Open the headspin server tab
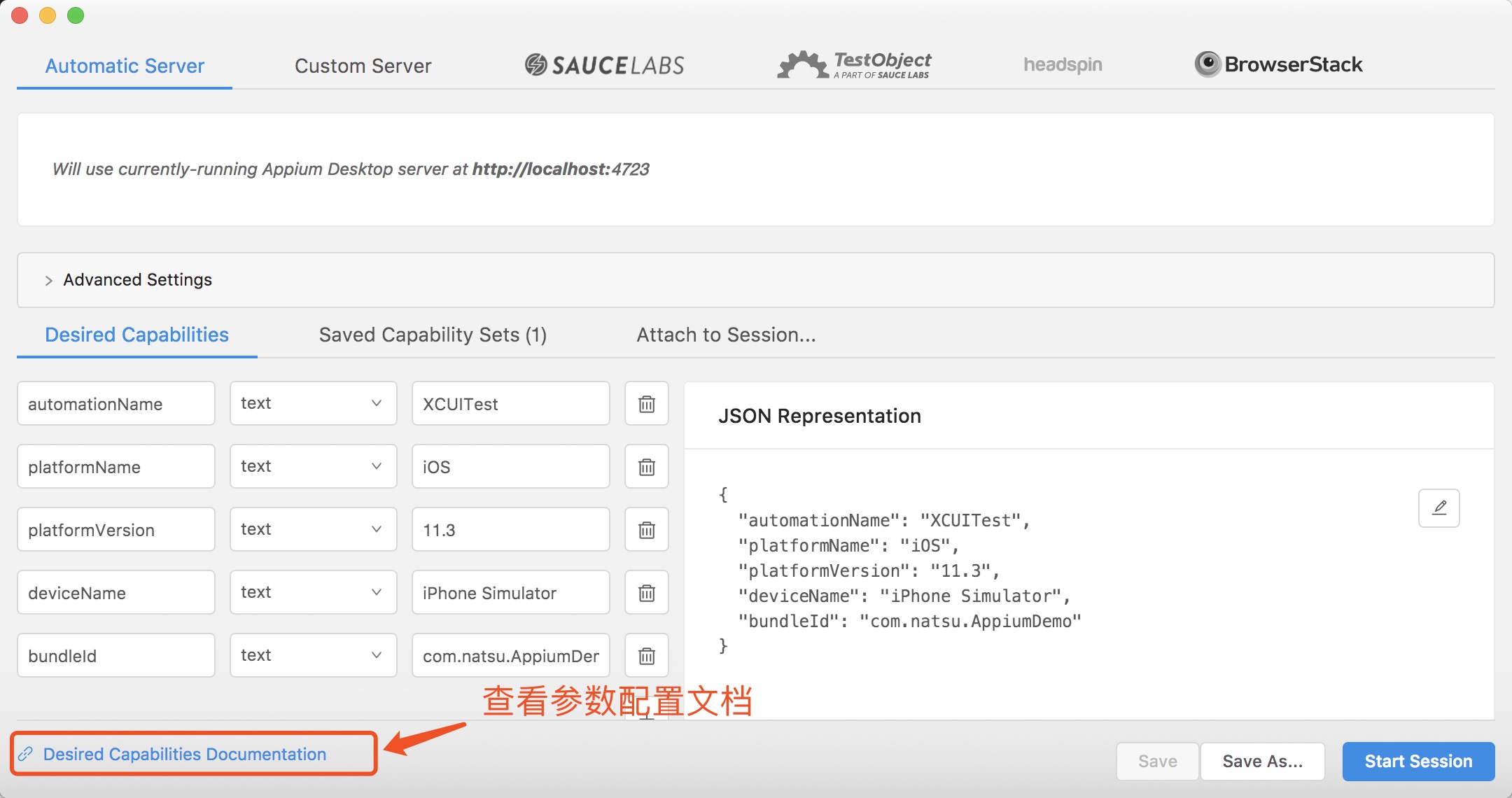Image resolution: width=1512 pixels, height=798 pixels. (x=1063, y=65)
